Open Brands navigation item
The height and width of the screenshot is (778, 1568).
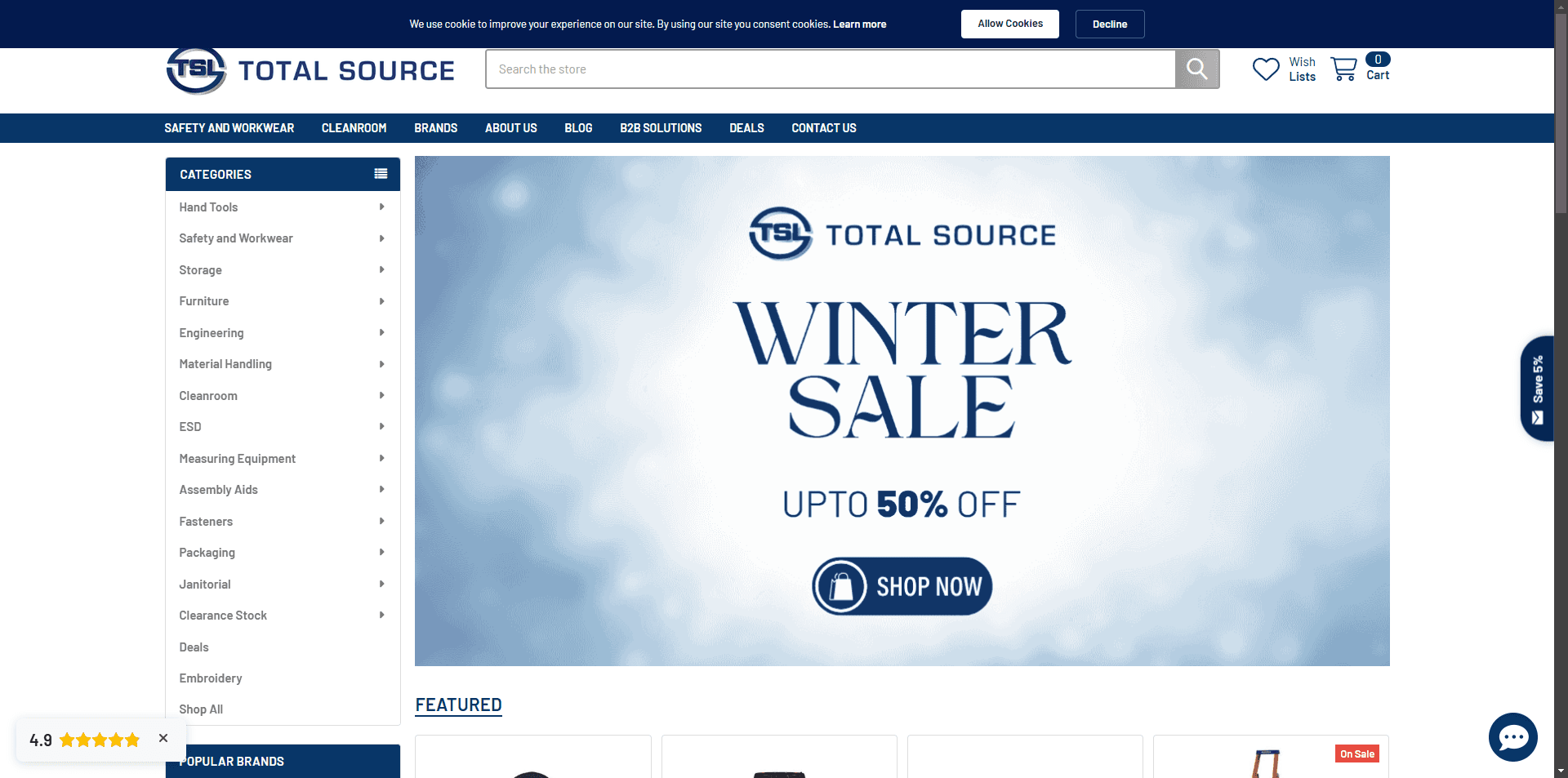[436, 128]
